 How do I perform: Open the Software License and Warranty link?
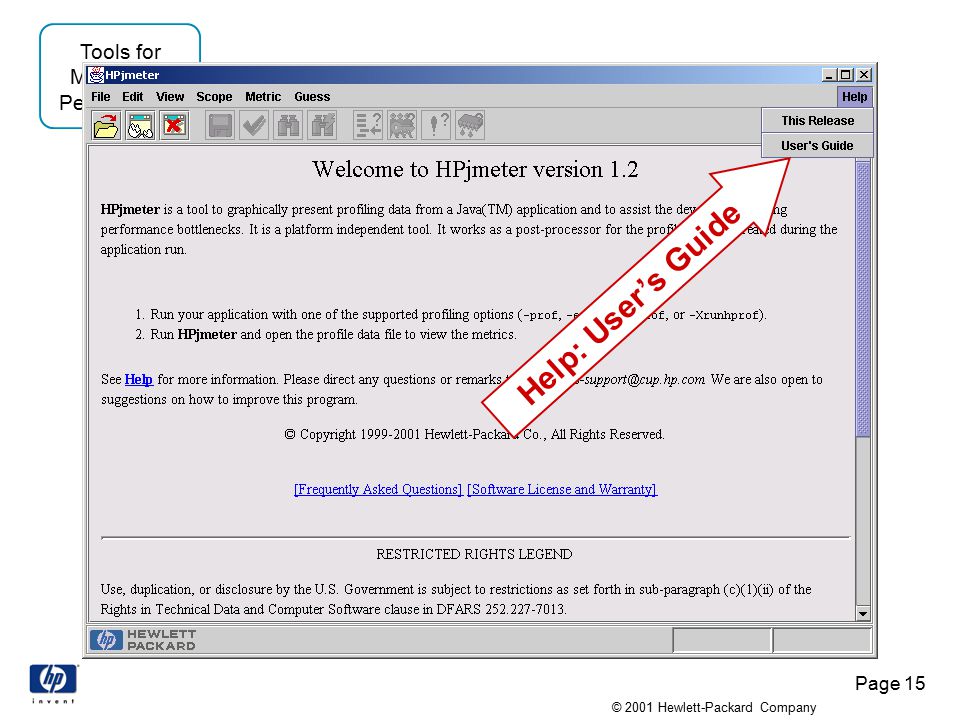562,489
